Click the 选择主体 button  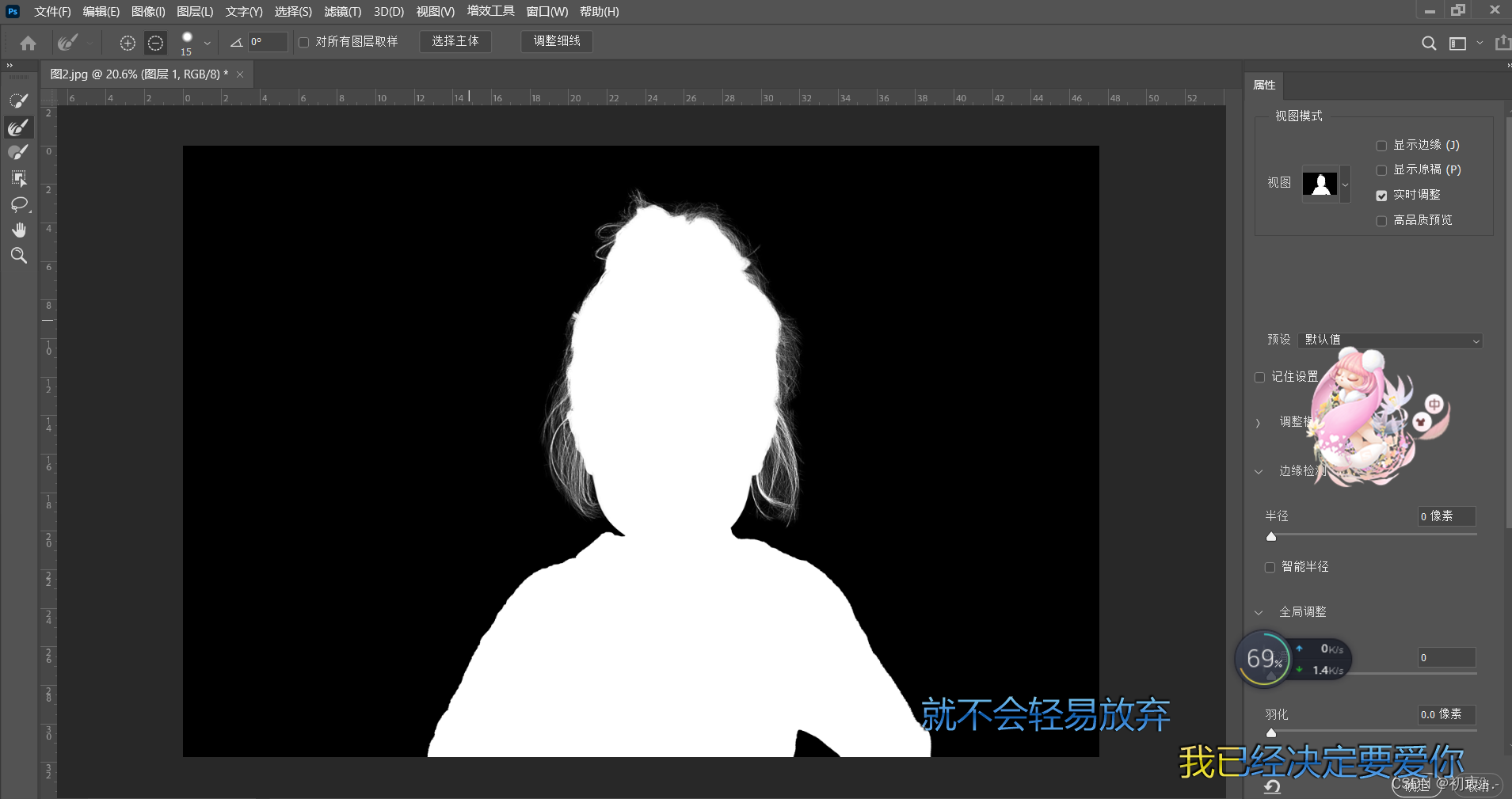tap(455, 41)
